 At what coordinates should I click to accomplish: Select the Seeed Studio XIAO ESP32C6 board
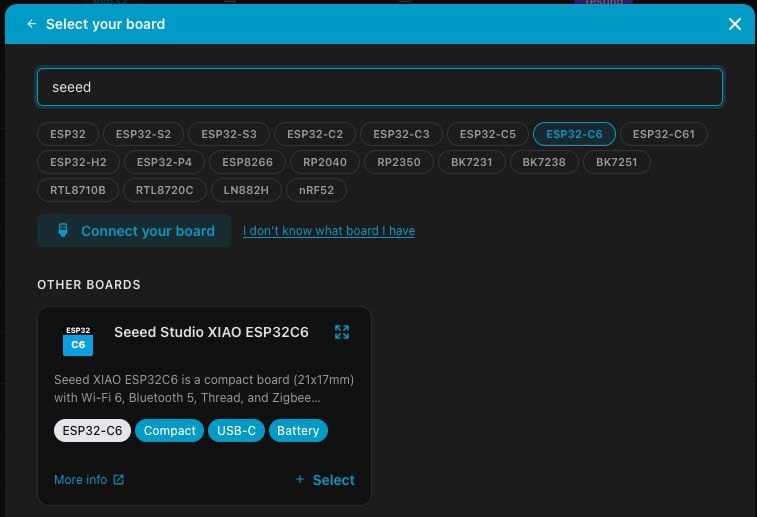pyautogui.click(x=325, y=480)
